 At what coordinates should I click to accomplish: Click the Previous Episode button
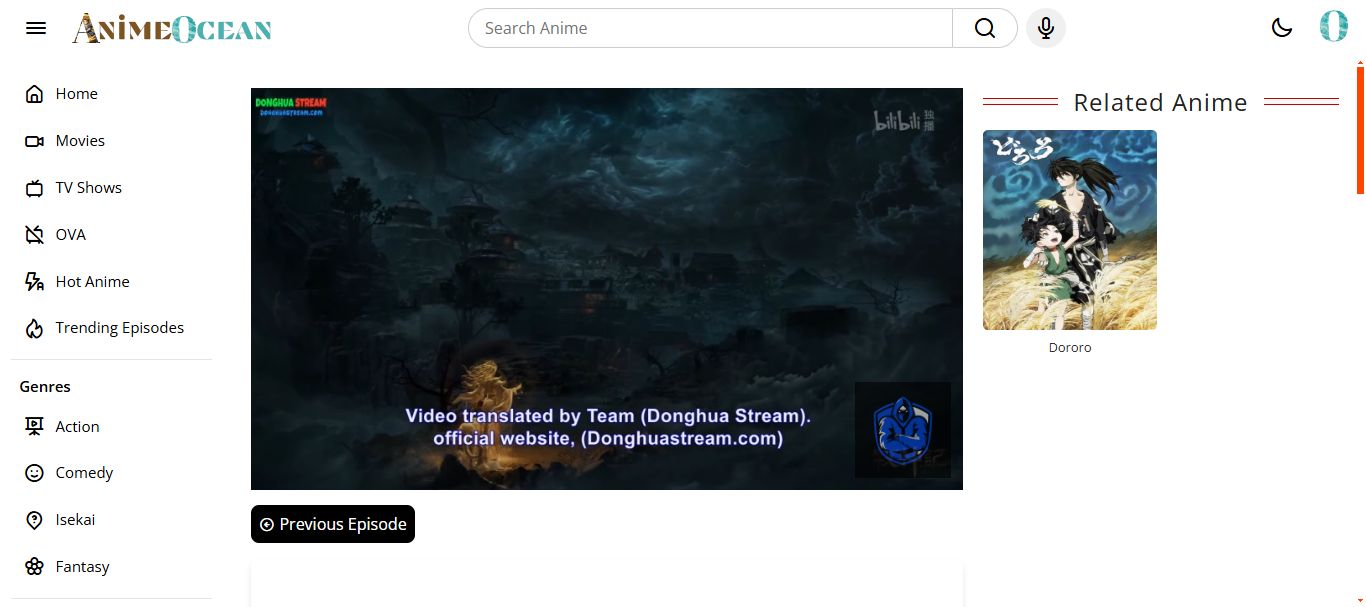[333, 524]
